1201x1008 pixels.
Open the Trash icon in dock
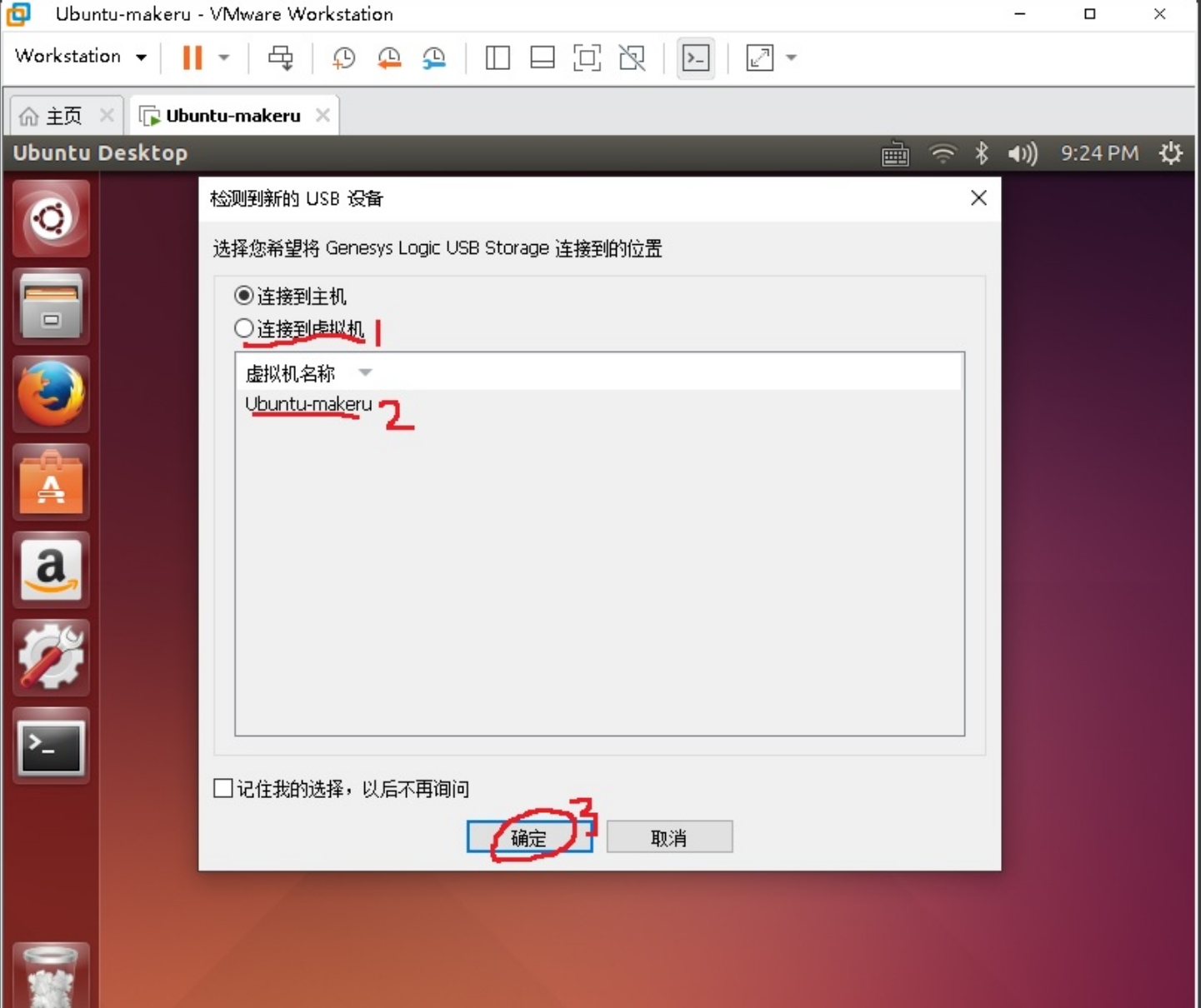pyautogui.click(x=52, y=976)
